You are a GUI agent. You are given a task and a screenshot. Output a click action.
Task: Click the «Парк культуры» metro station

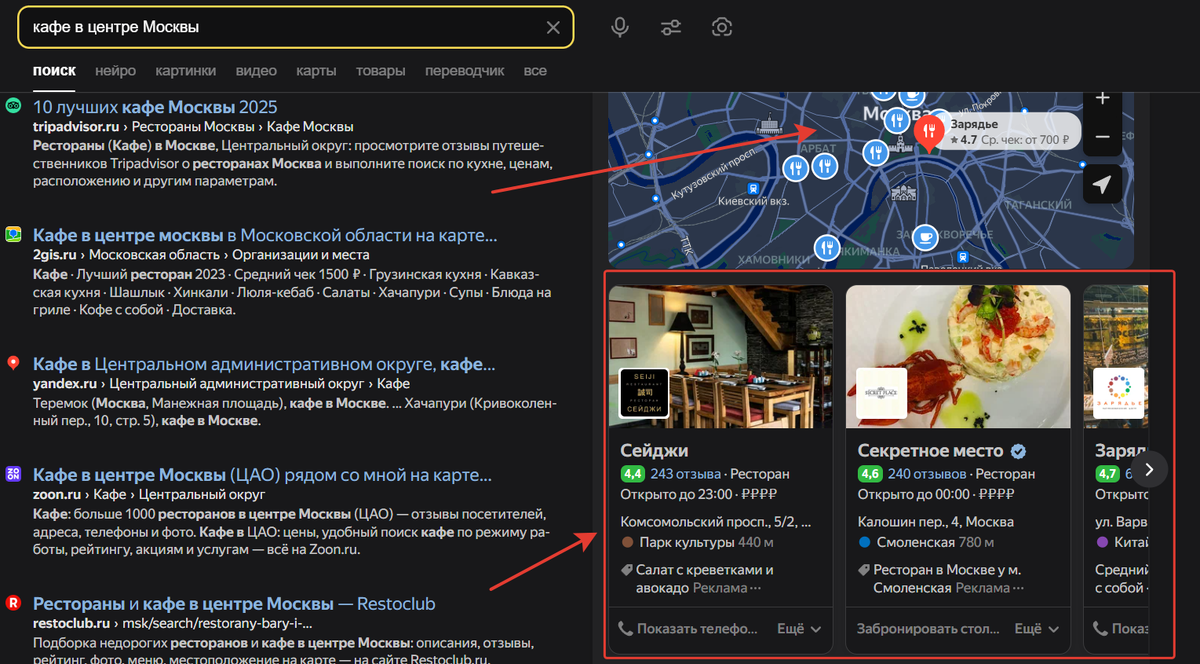click(689, 542)
